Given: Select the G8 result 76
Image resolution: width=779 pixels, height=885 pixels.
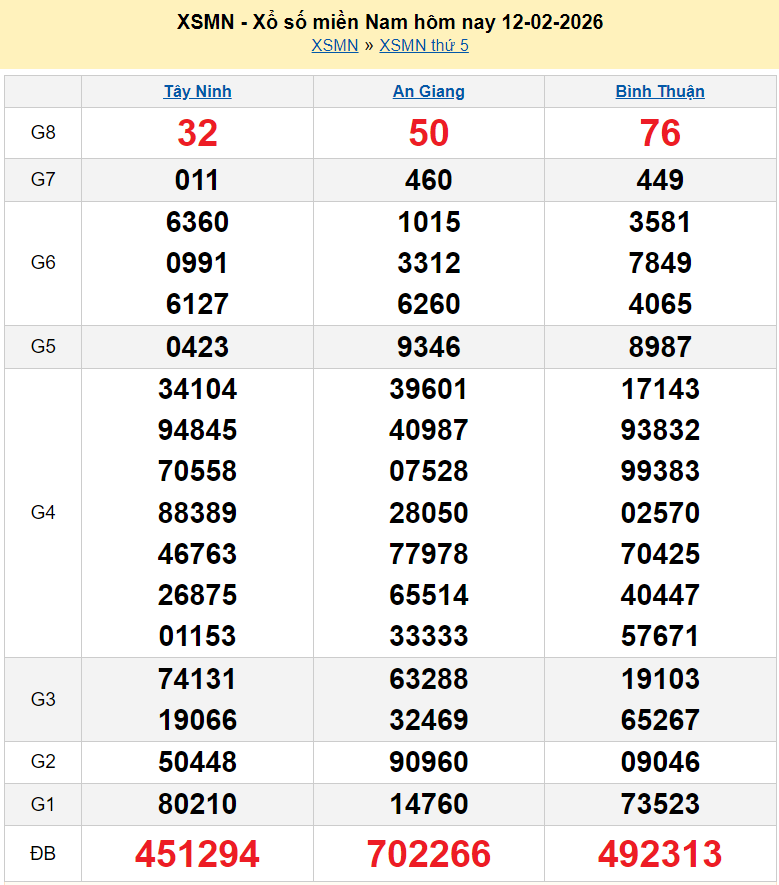Looking at the screenshot, I should tap(660, 133).
